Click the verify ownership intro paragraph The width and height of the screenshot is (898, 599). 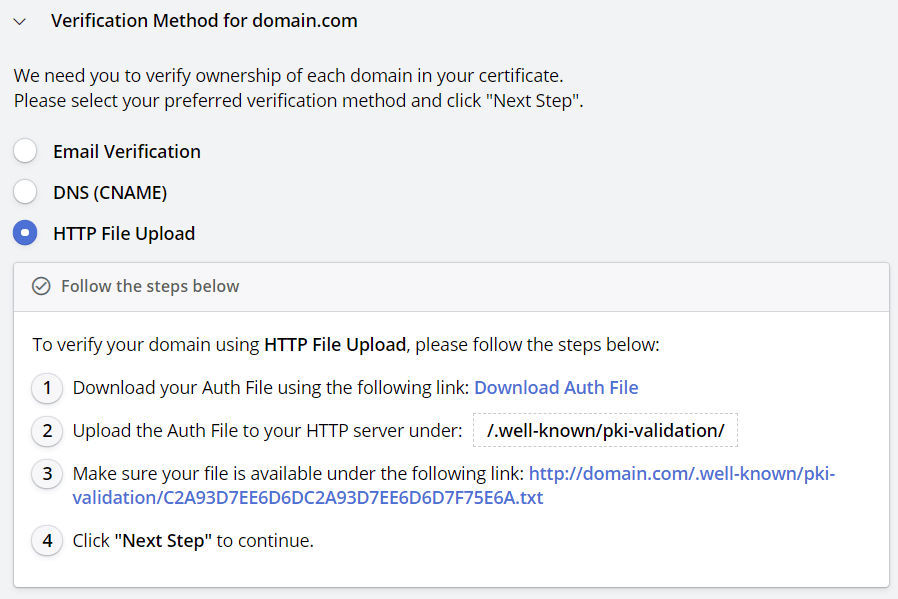pyautogui.click(x=298, y=88)
